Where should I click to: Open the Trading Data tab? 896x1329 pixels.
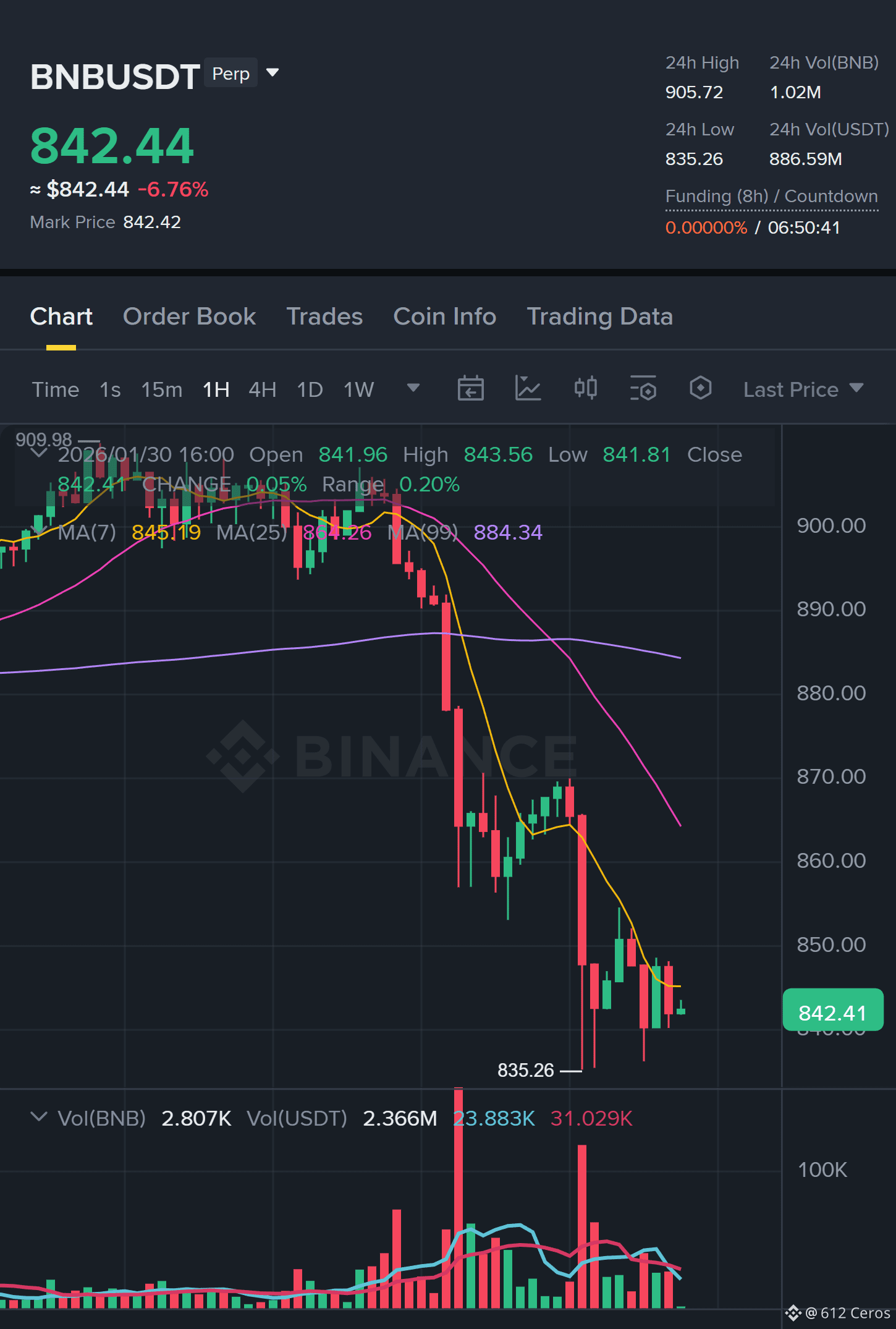(x=599, y=316)
